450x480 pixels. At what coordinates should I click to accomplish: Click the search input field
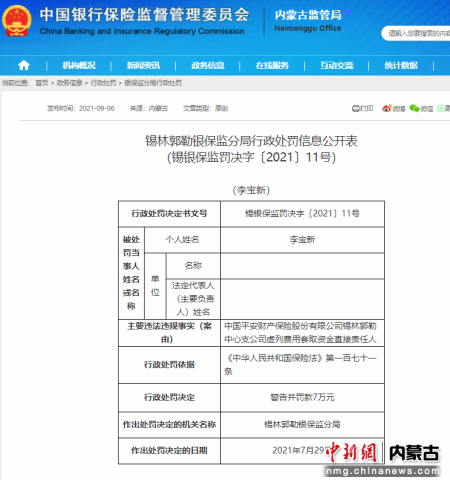417,33
